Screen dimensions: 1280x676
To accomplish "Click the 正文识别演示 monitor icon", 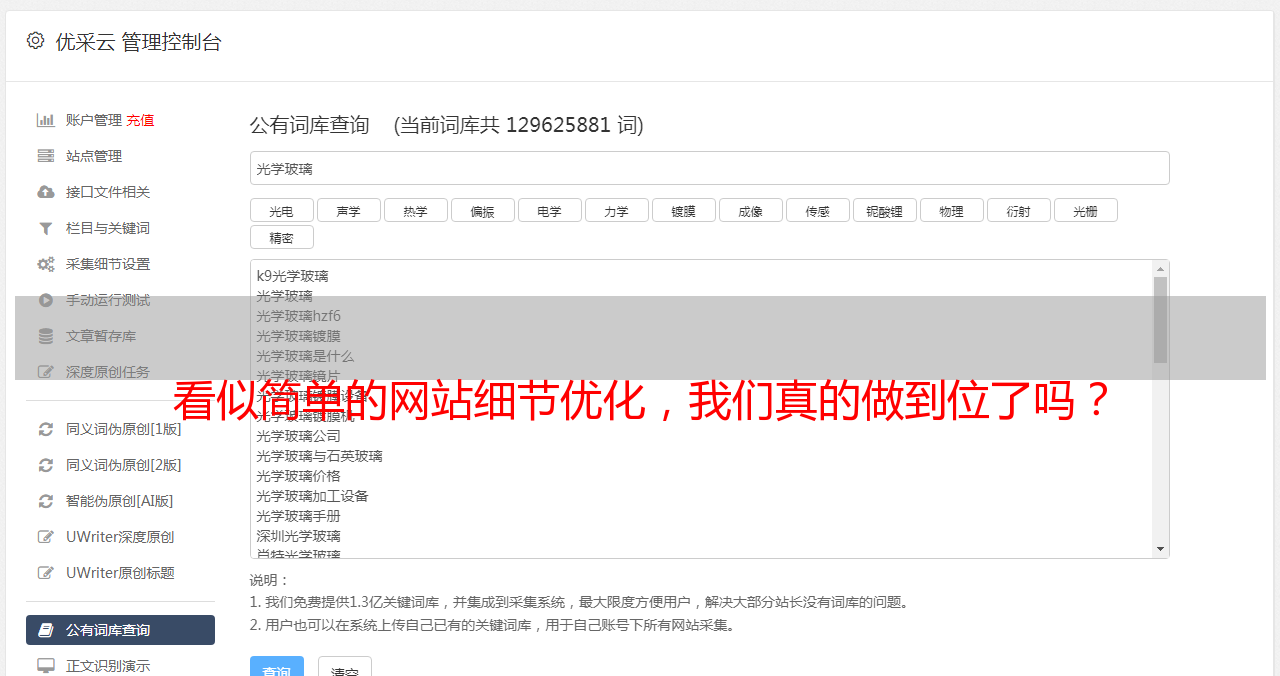I will click(46, 666).
